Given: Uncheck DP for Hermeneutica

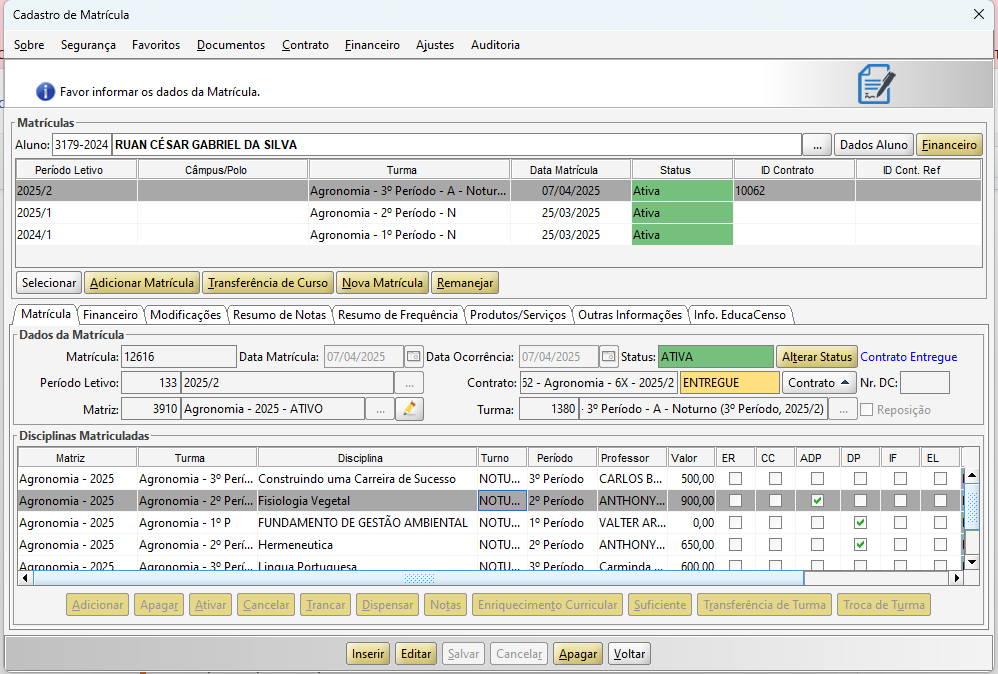Looking at the screenshot, I should click(x=860, y=545).
